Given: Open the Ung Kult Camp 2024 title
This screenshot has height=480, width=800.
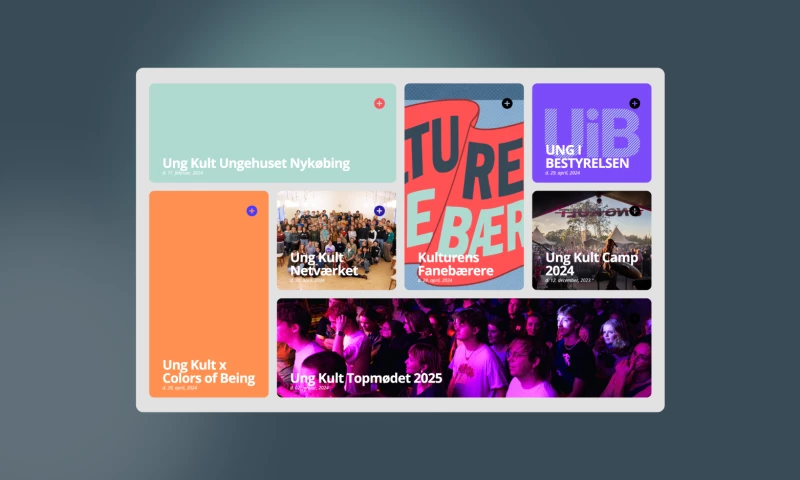Looking at the screenshot, I should (x=591, y=264).
